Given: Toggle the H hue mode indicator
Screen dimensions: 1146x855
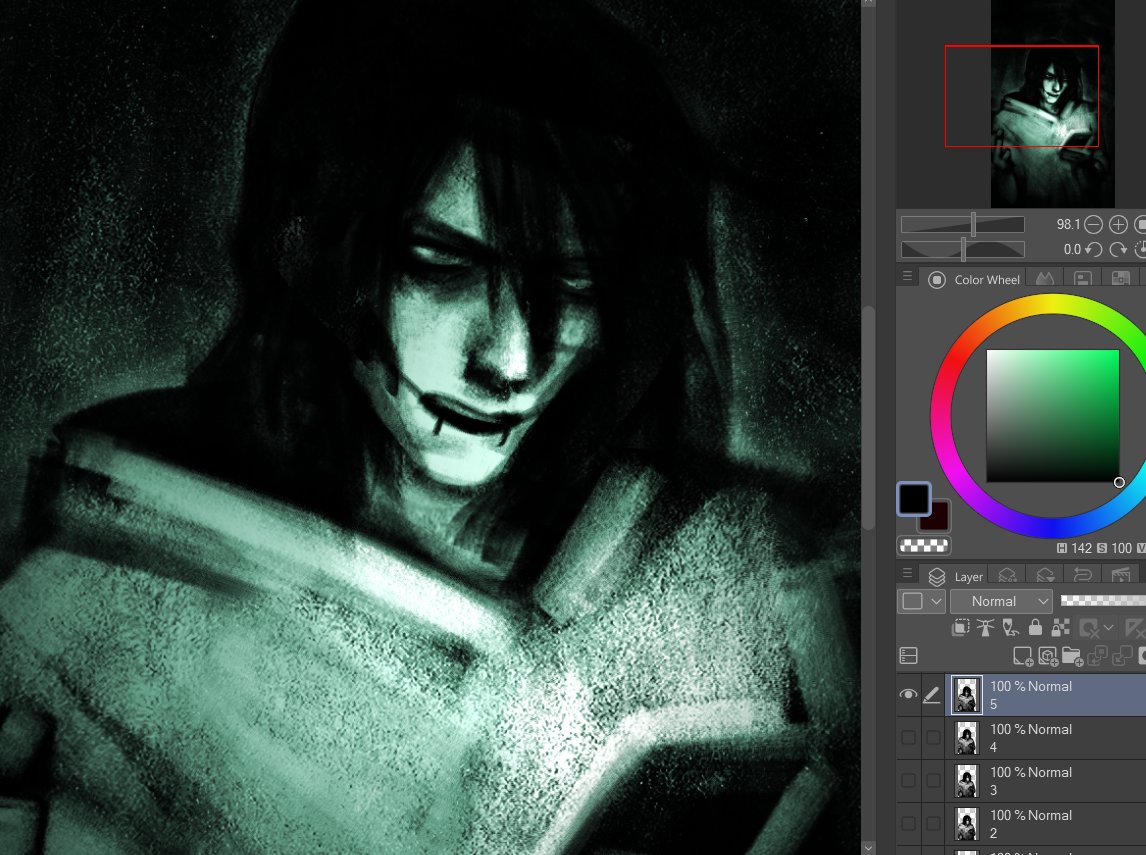Looking at the screenshot, I should pyautogui.click(x=1062, y=548).
